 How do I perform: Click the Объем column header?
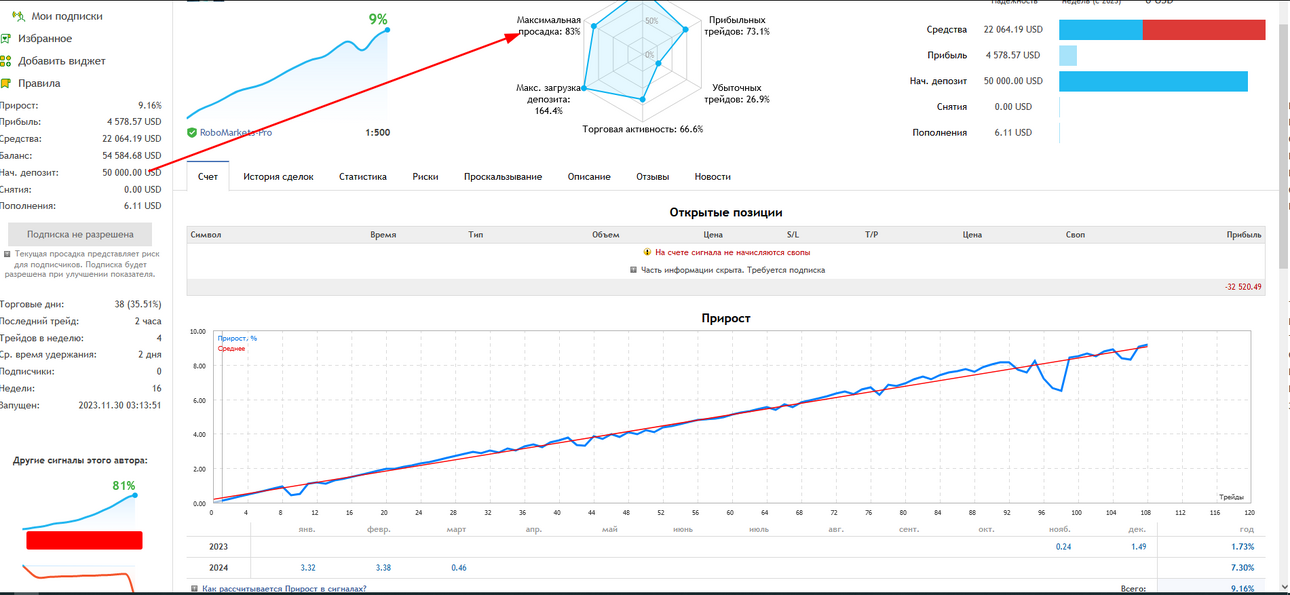(x=606, y=235)
